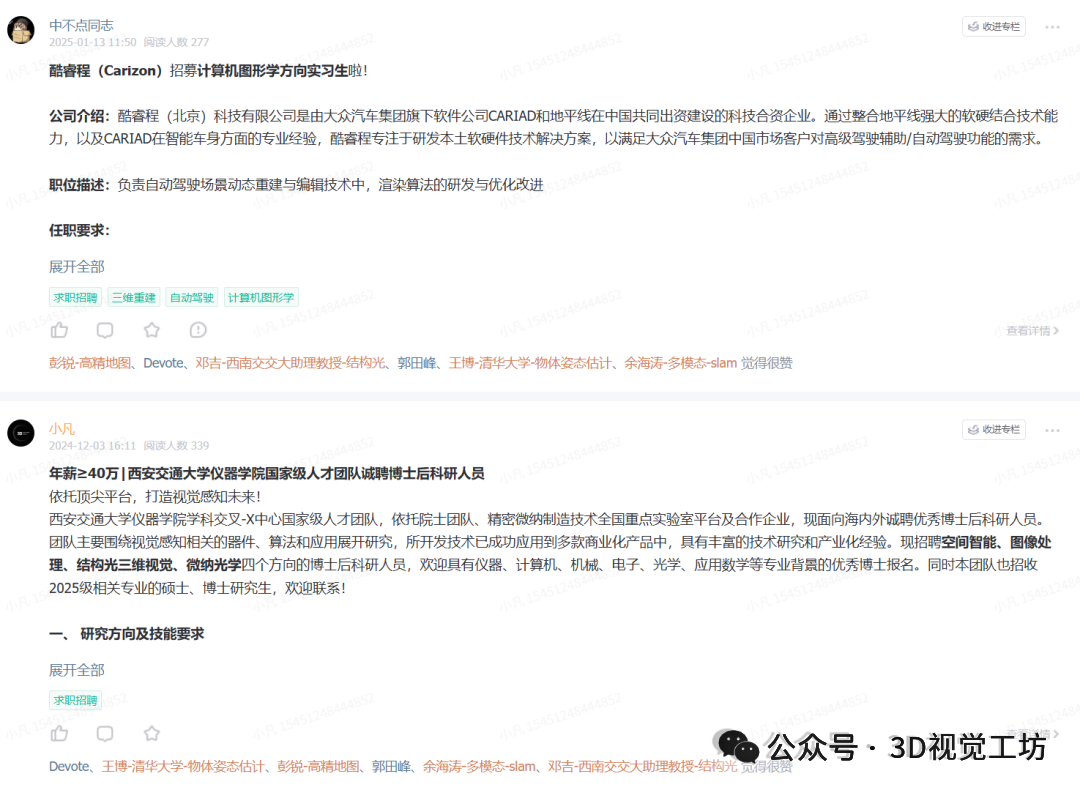Like the Carizon internship post

[59, 331]
